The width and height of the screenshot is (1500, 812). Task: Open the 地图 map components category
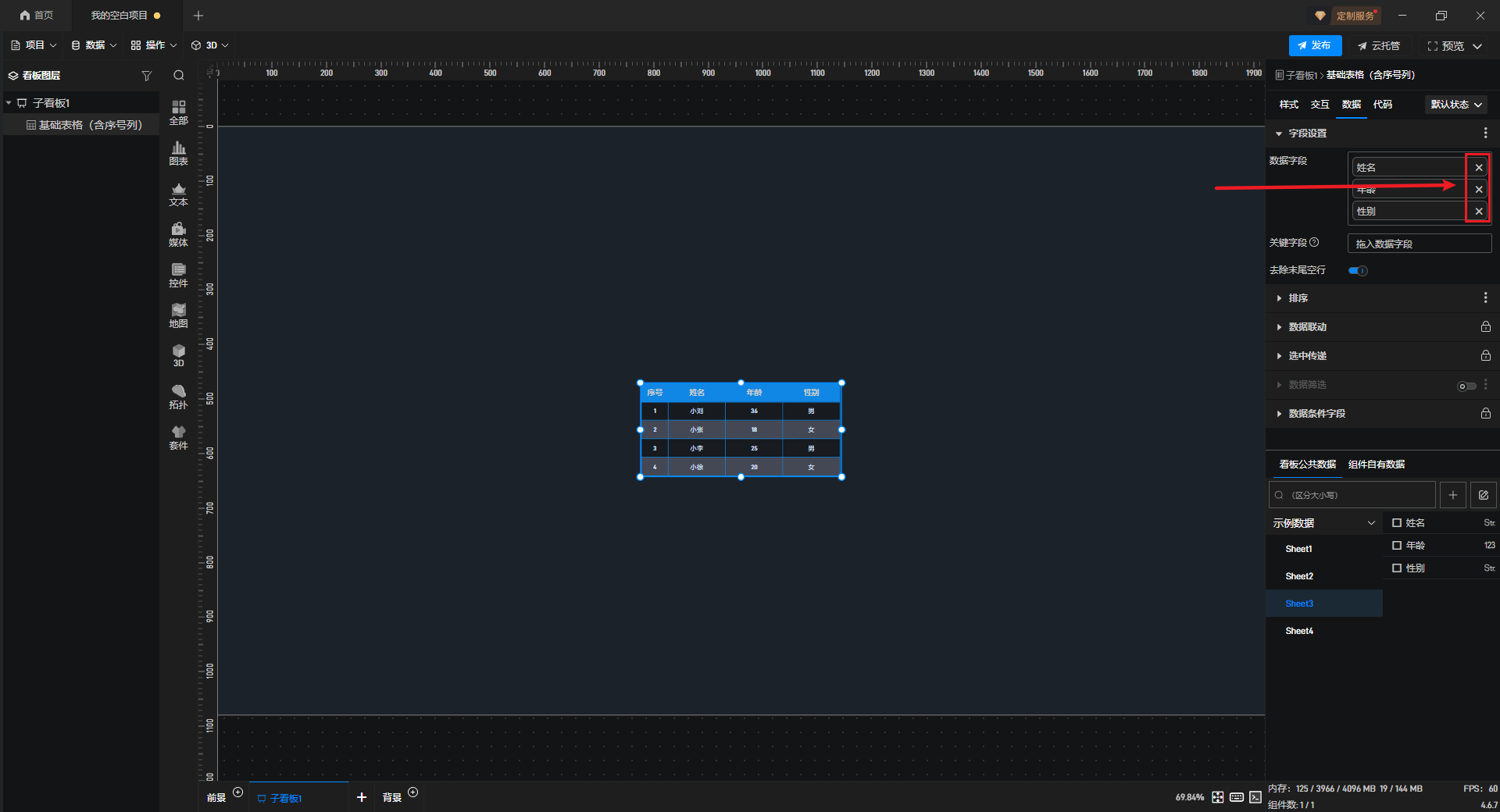(x=178, y=315)
